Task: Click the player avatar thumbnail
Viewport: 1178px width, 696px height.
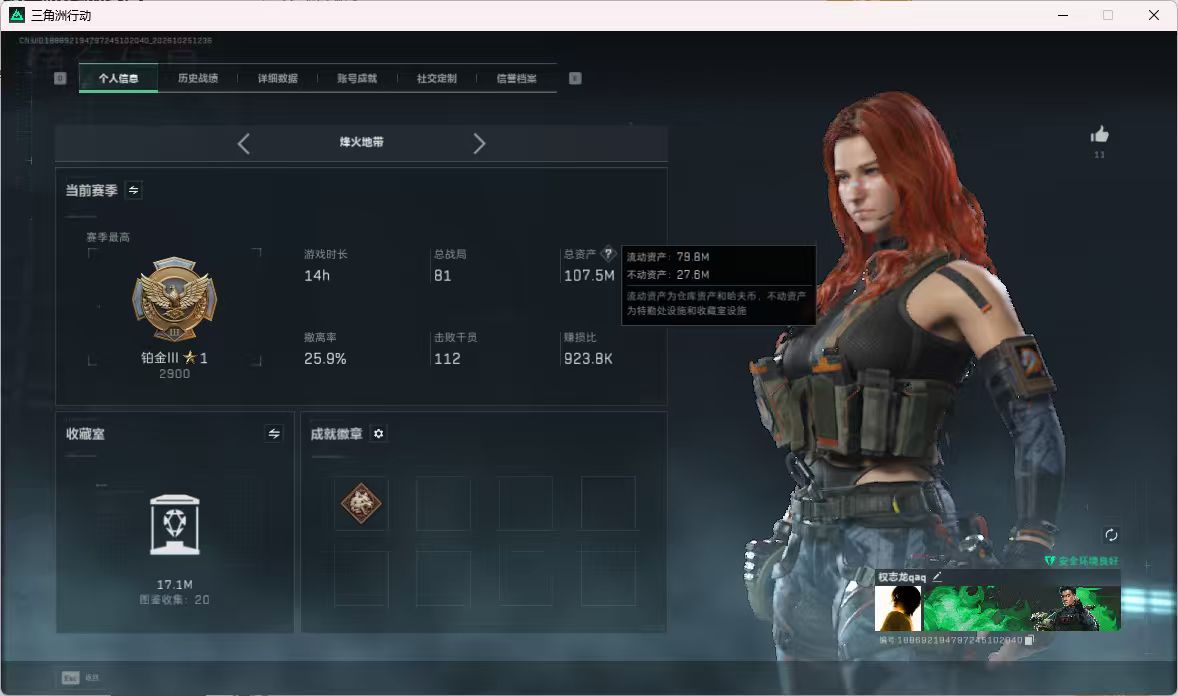Action: [898, 608]
